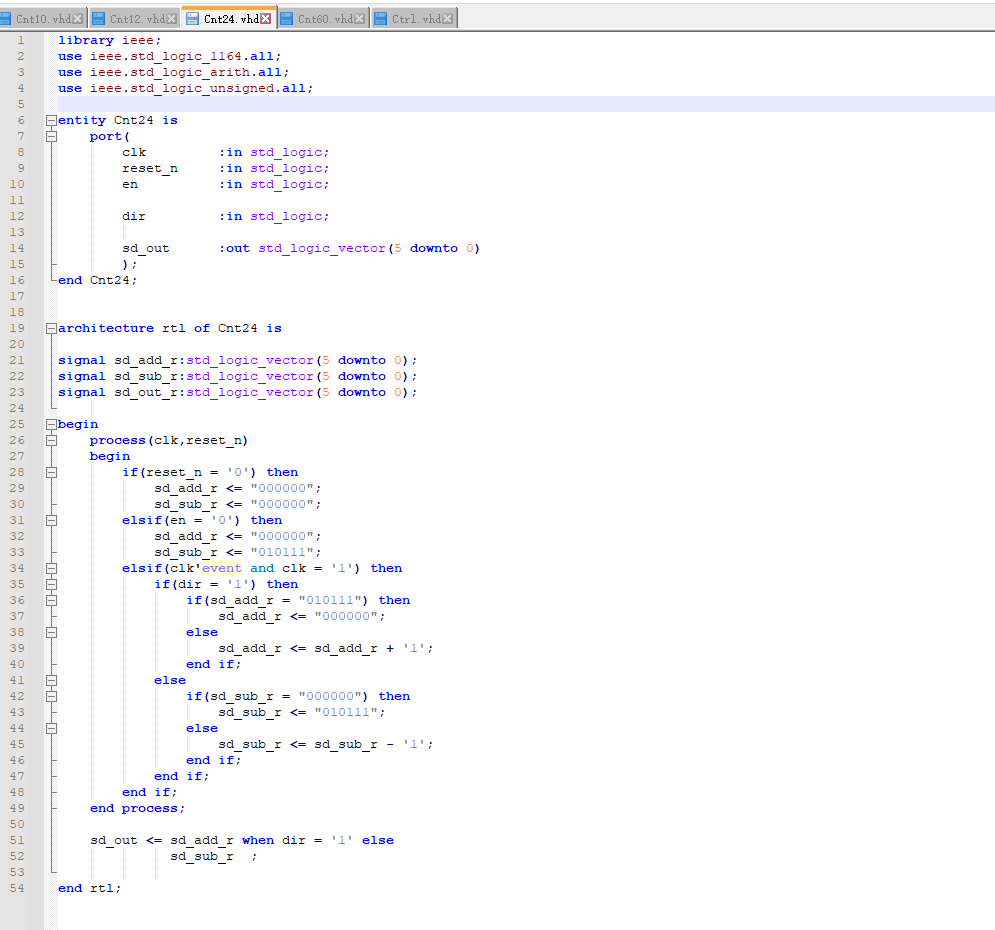Screen dimensions: 995x930
Task: Collapse the entity Cnt24 fold on line 6
Action: 51,120
